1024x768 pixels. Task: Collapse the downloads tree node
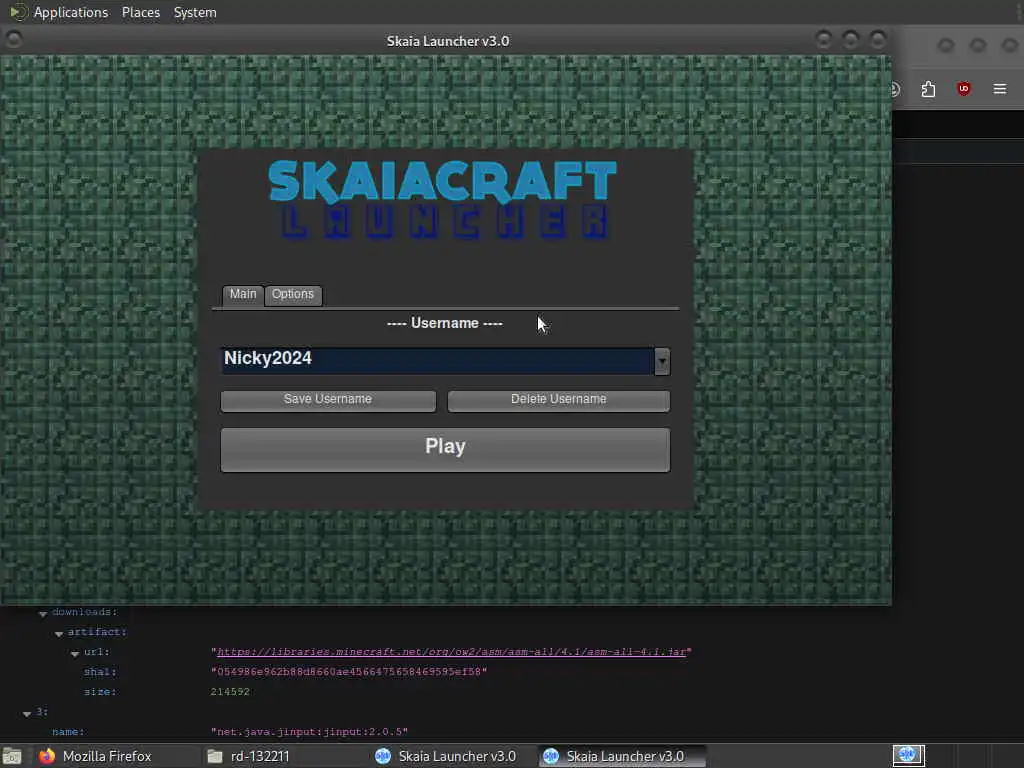click(x=43, y=613)
